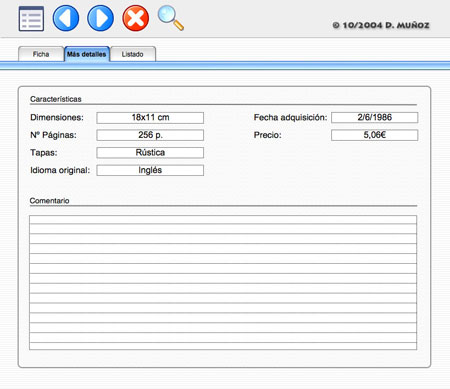This screenshot has width=450, height=389.
Task: Edit the Tapas field Rústica
Action: click(x=150, y=153)
